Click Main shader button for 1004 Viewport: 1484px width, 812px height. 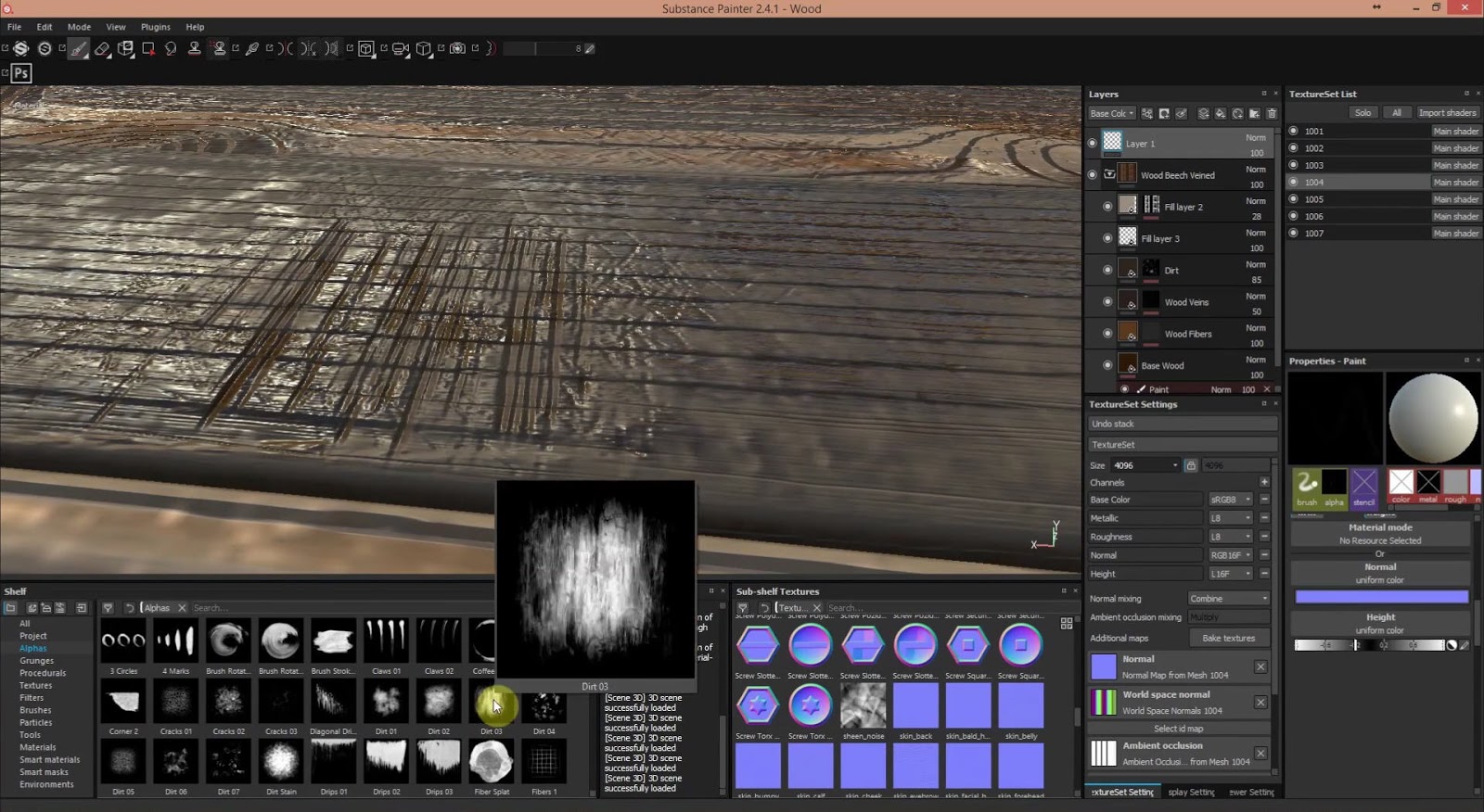click(1456, 182)
